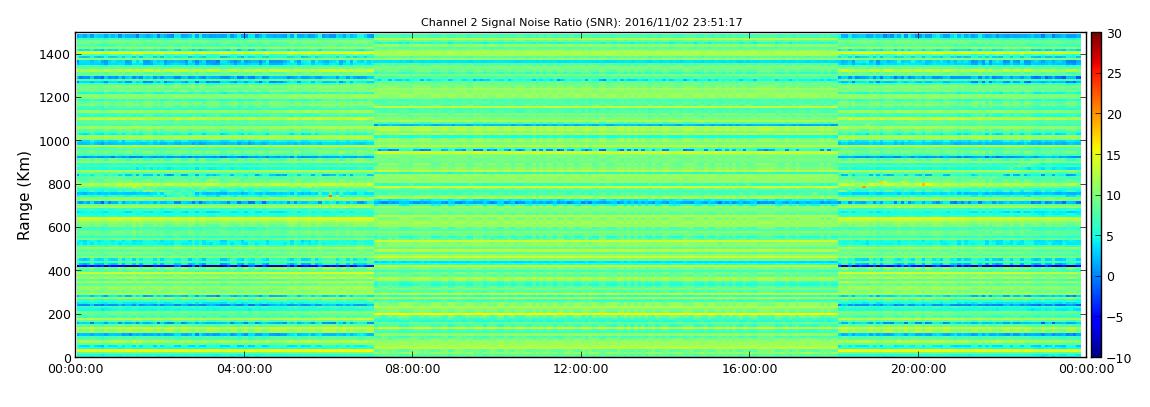1150x407 pixels.
Task: Click the x-axis tick label '08:00:00'
Action: 412,369
